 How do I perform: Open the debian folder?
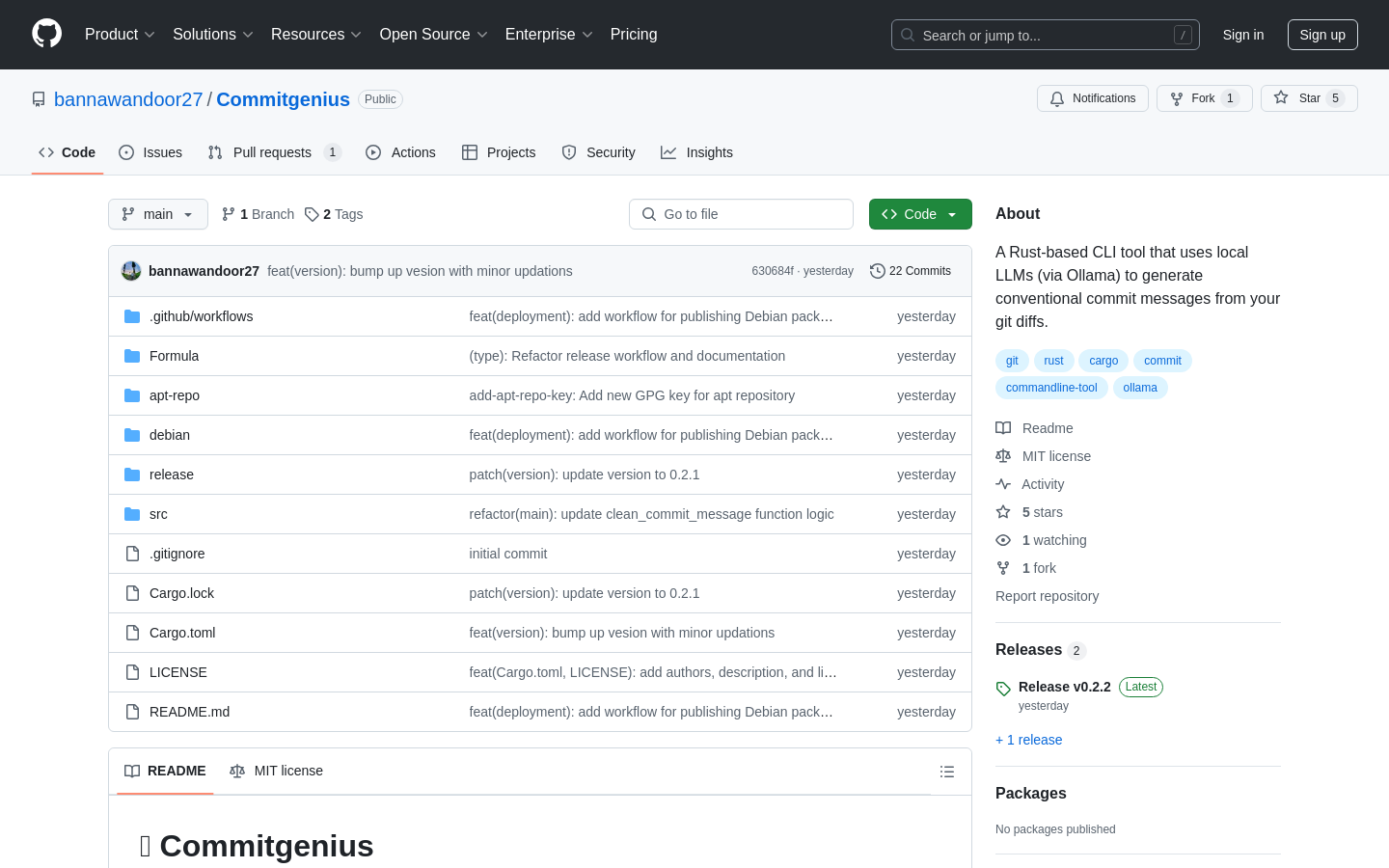(x=170, y=435)
